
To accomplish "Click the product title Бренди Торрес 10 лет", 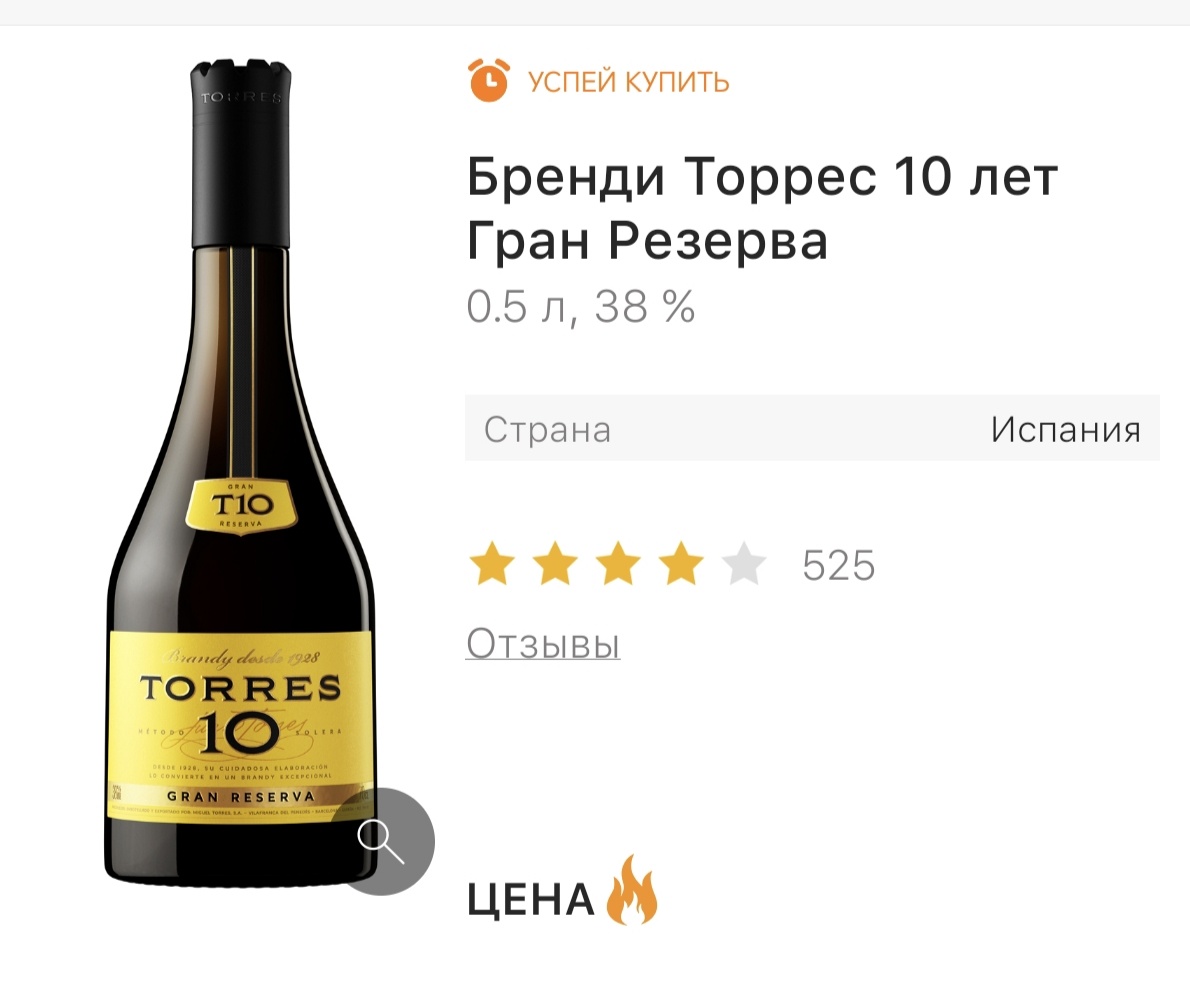I will tap(762, 176).
